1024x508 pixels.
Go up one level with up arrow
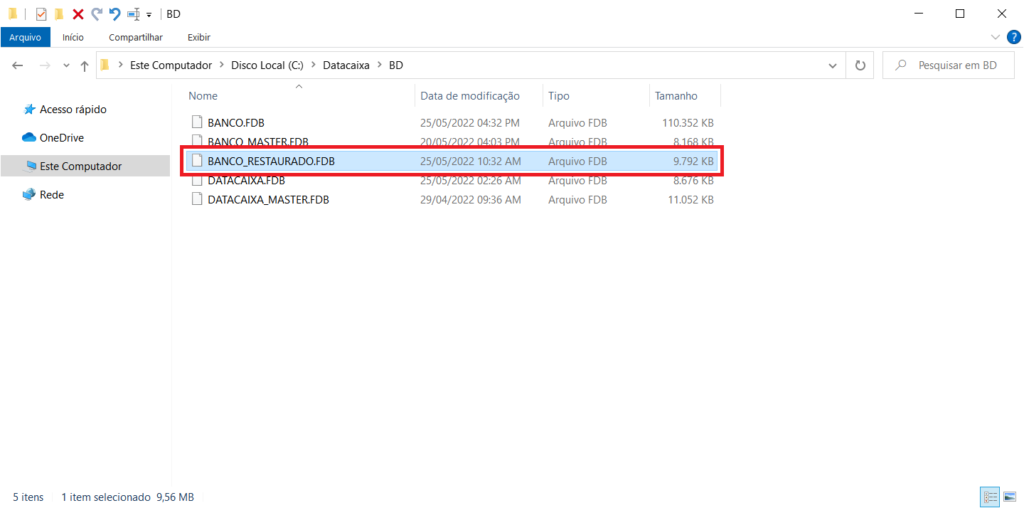coord(84,65)
